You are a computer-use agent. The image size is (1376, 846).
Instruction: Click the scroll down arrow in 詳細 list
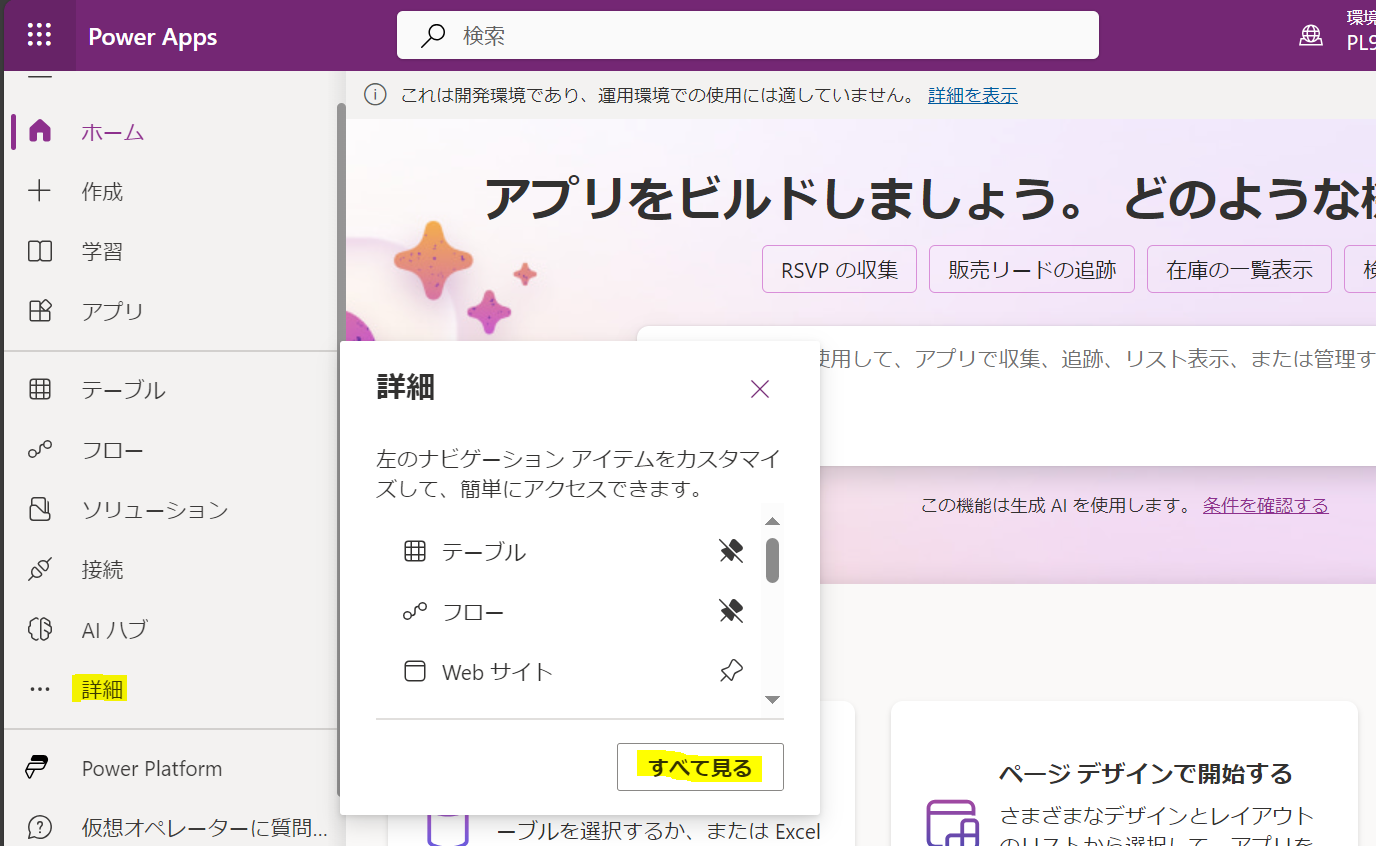772,700
